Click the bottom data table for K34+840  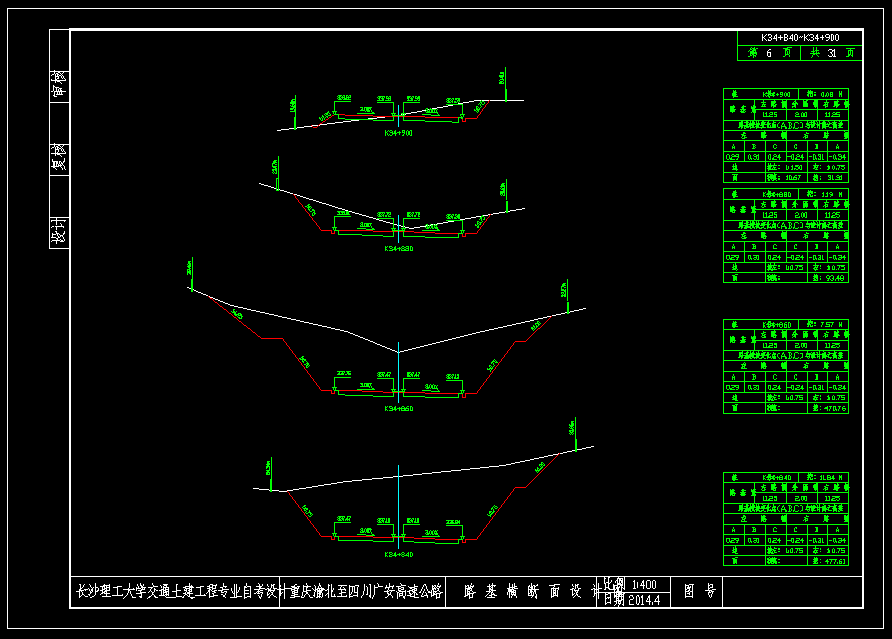click(x=786, y=519)
